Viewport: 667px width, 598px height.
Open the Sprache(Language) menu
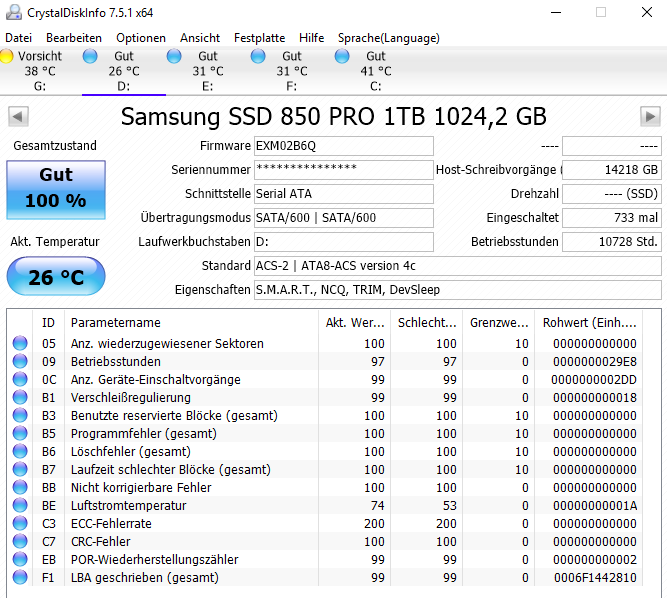(x=389, y=38)
